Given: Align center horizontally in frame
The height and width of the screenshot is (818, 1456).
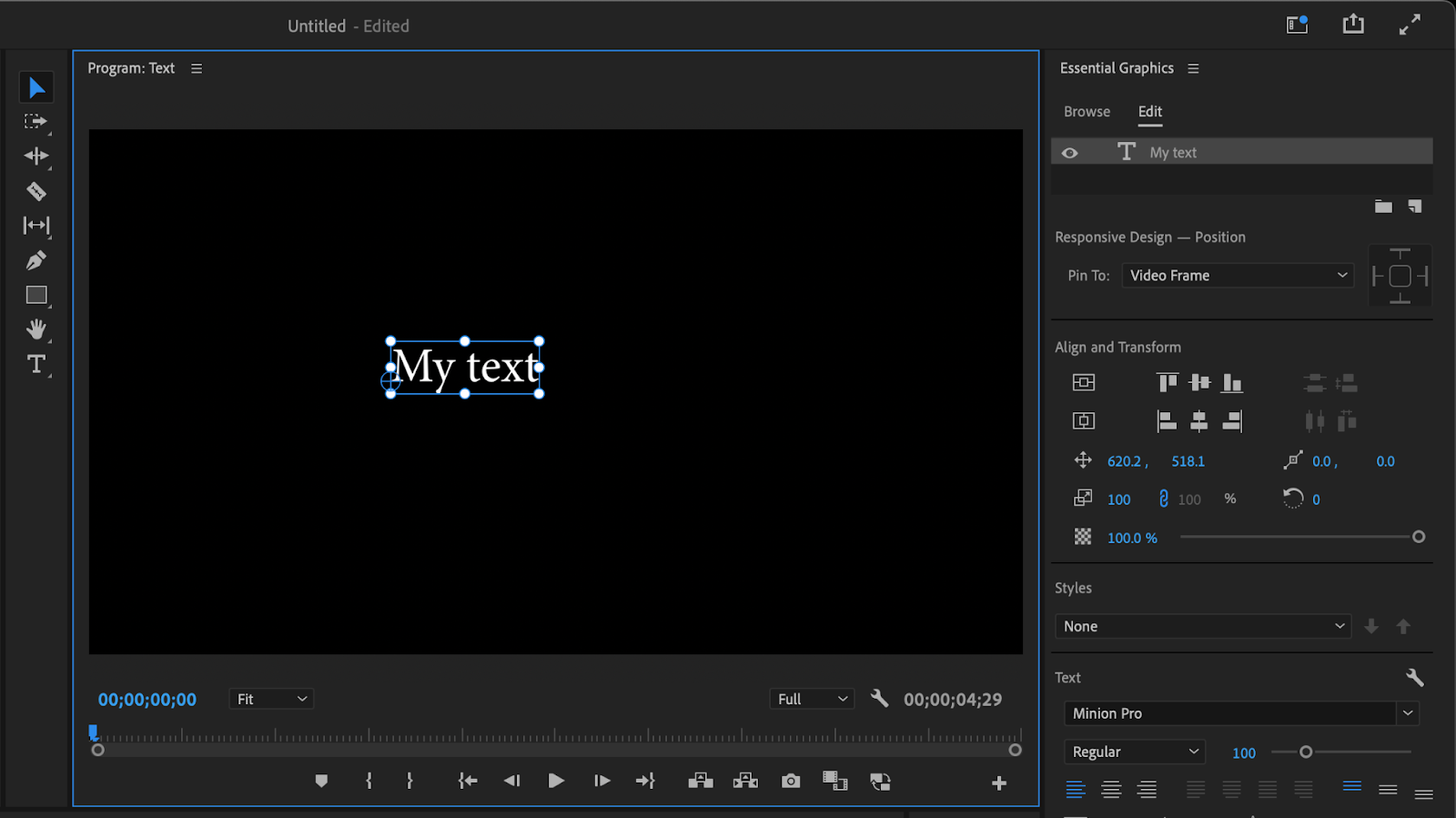Looking at the screenshot, I should click(x=1083, y=420).
